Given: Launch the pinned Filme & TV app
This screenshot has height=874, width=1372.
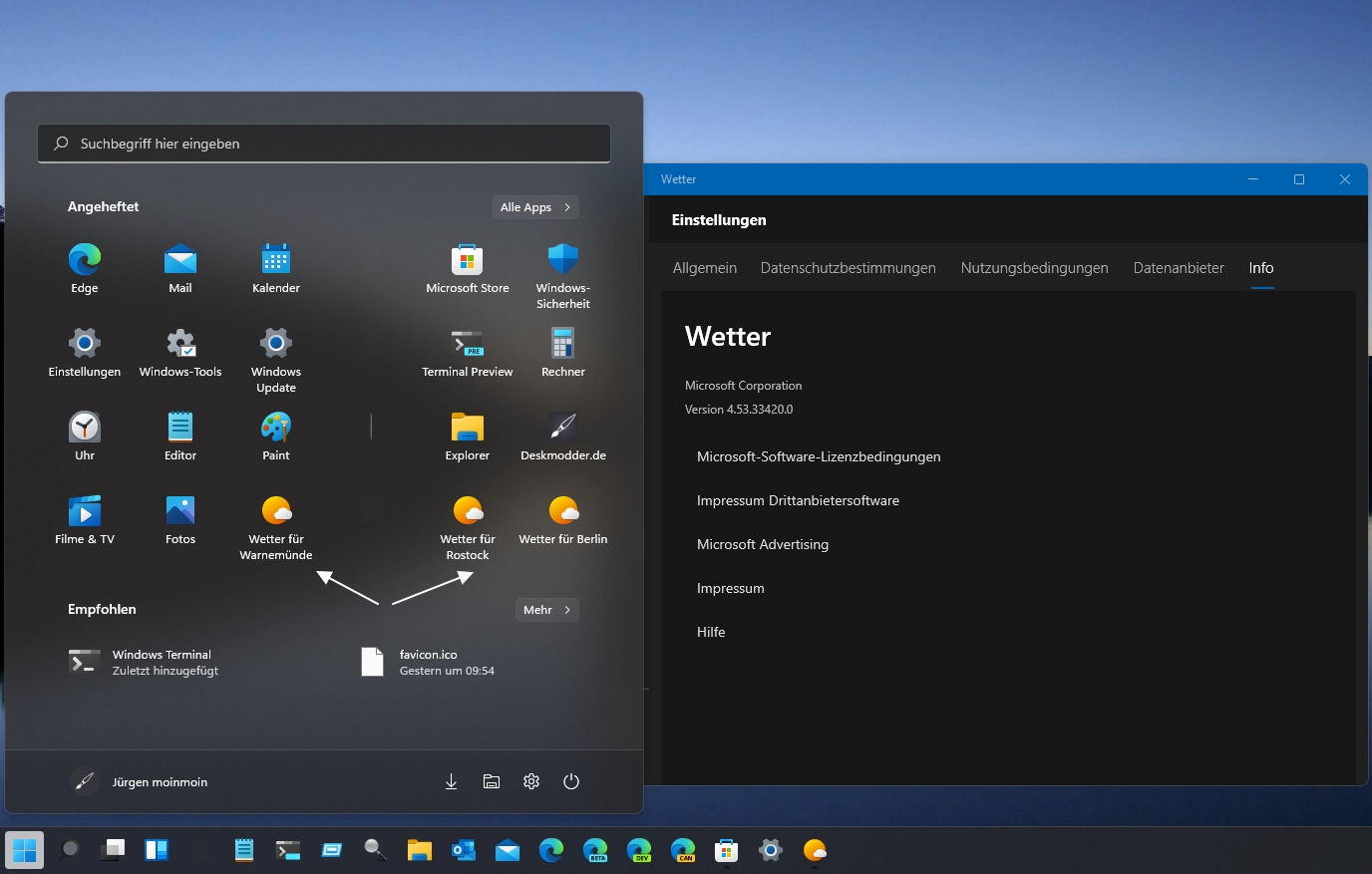Looking at the screenshot, I should (85, 520).
